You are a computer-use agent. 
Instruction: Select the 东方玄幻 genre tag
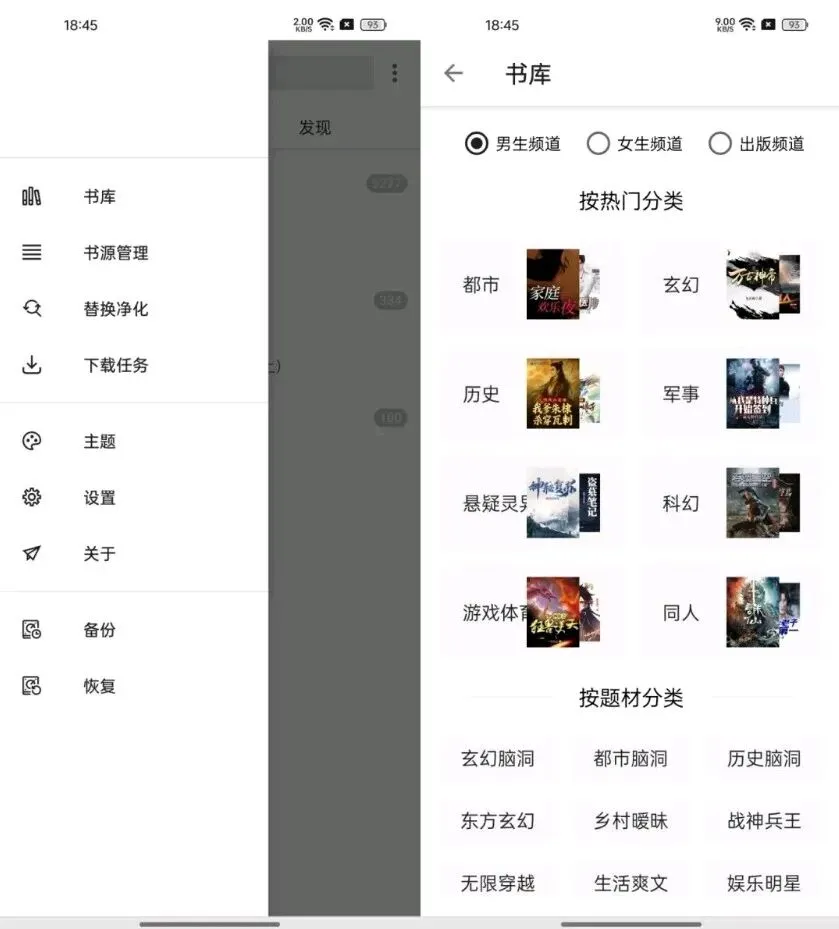[x=498, y=821]
